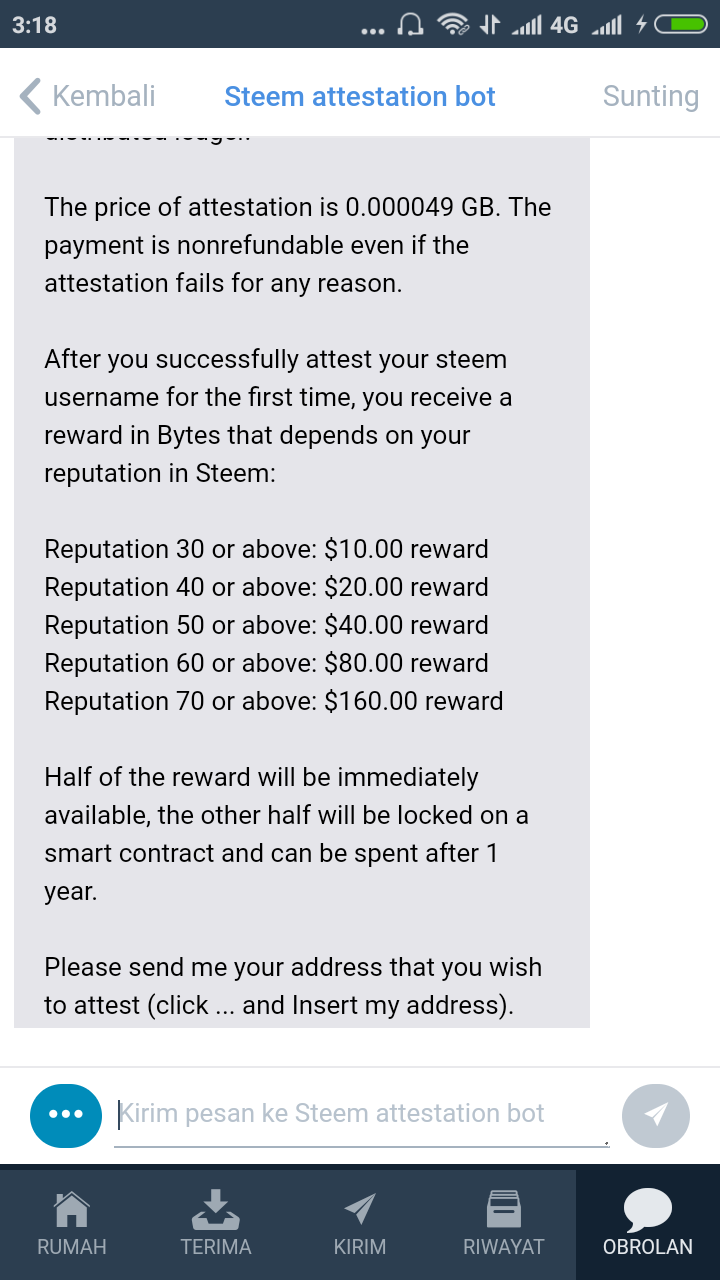This screenshot has width=720, height=1280.
Task: Tap the speech bubble icon above OBROLAN
Action: pos(647,1211)
